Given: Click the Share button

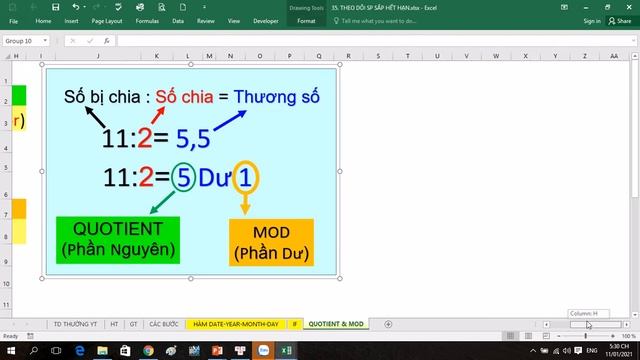Looking at the screenshot, I should [620, 21].
